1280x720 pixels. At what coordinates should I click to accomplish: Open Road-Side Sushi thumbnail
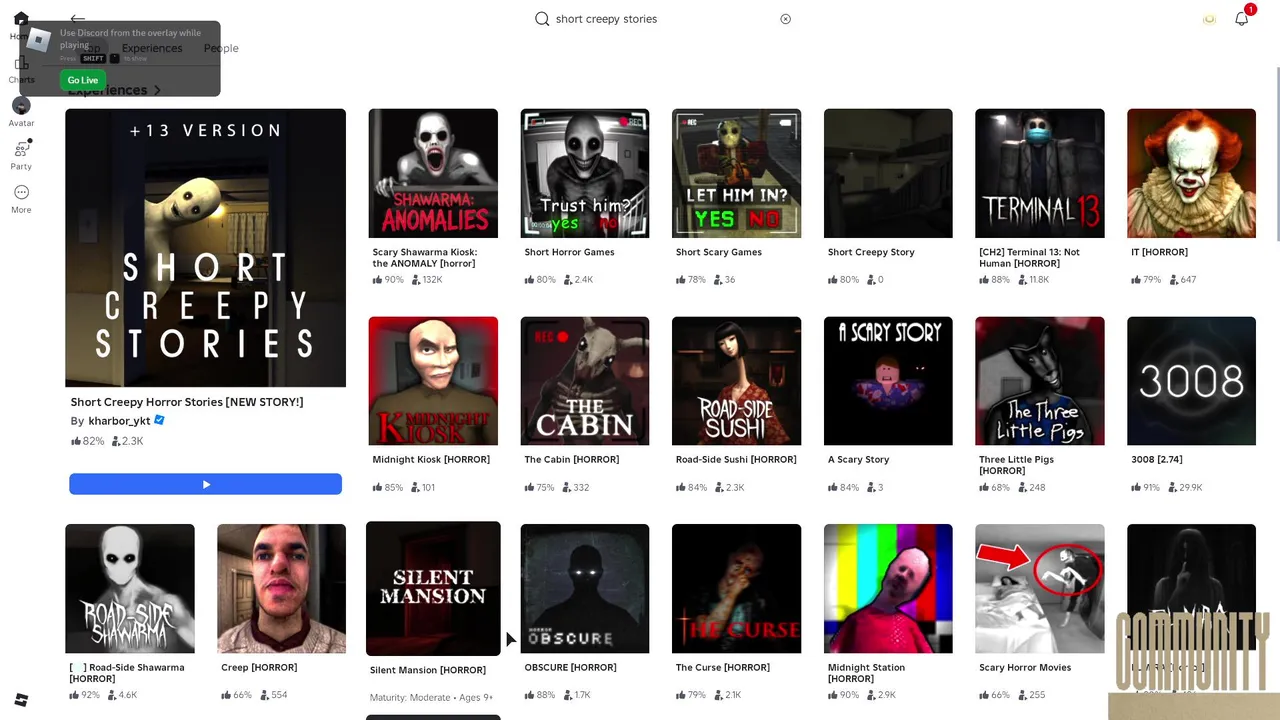click(x=736, y=381)
